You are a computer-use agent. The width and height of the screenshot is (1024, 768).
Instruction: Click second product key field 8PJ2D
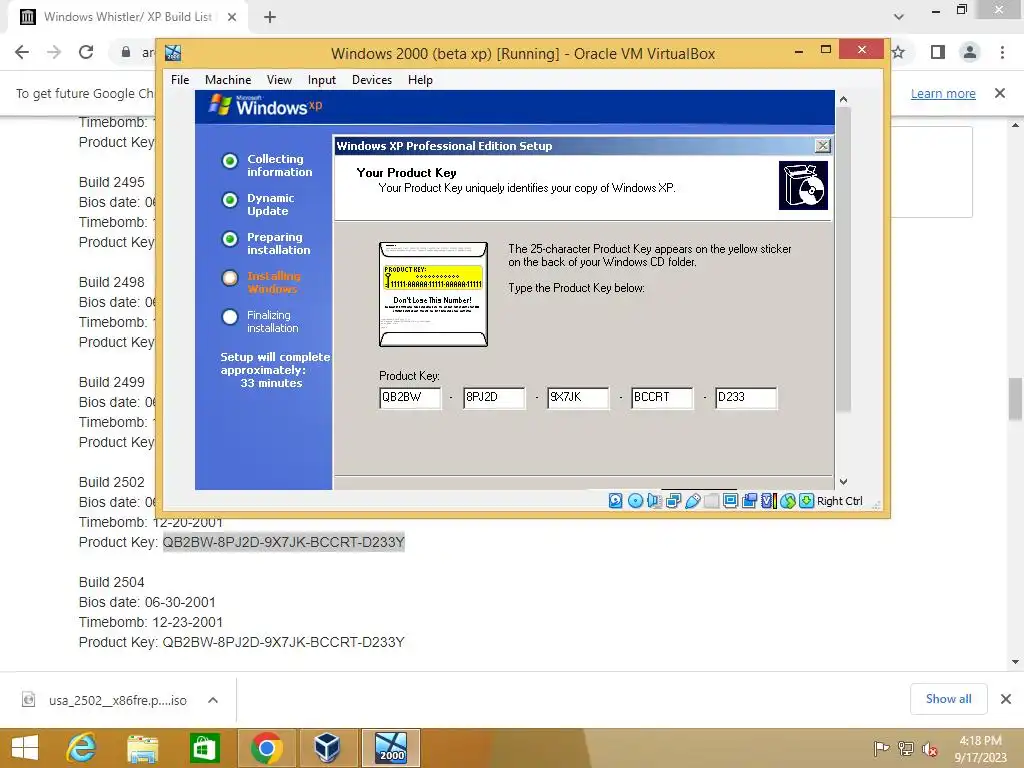click(494, 398)
